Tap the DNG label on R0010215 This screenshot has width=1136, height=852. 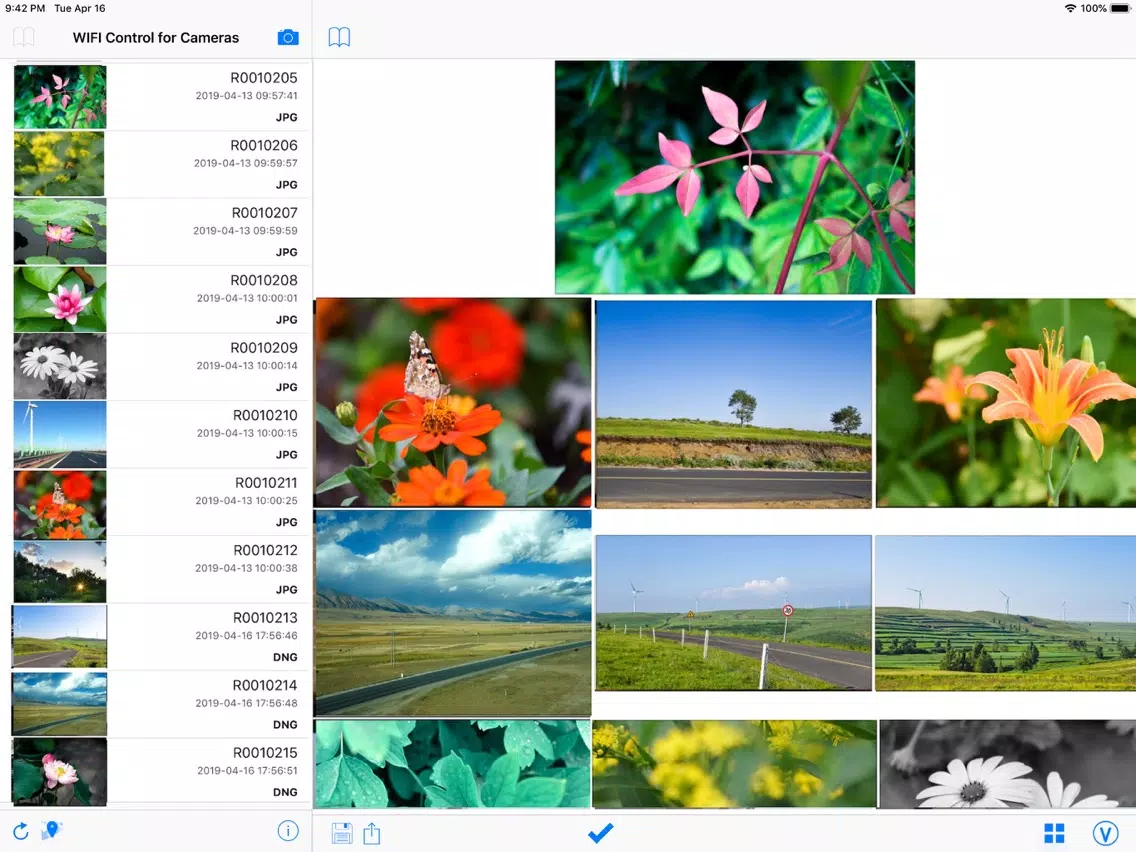[x=285, y=792]
